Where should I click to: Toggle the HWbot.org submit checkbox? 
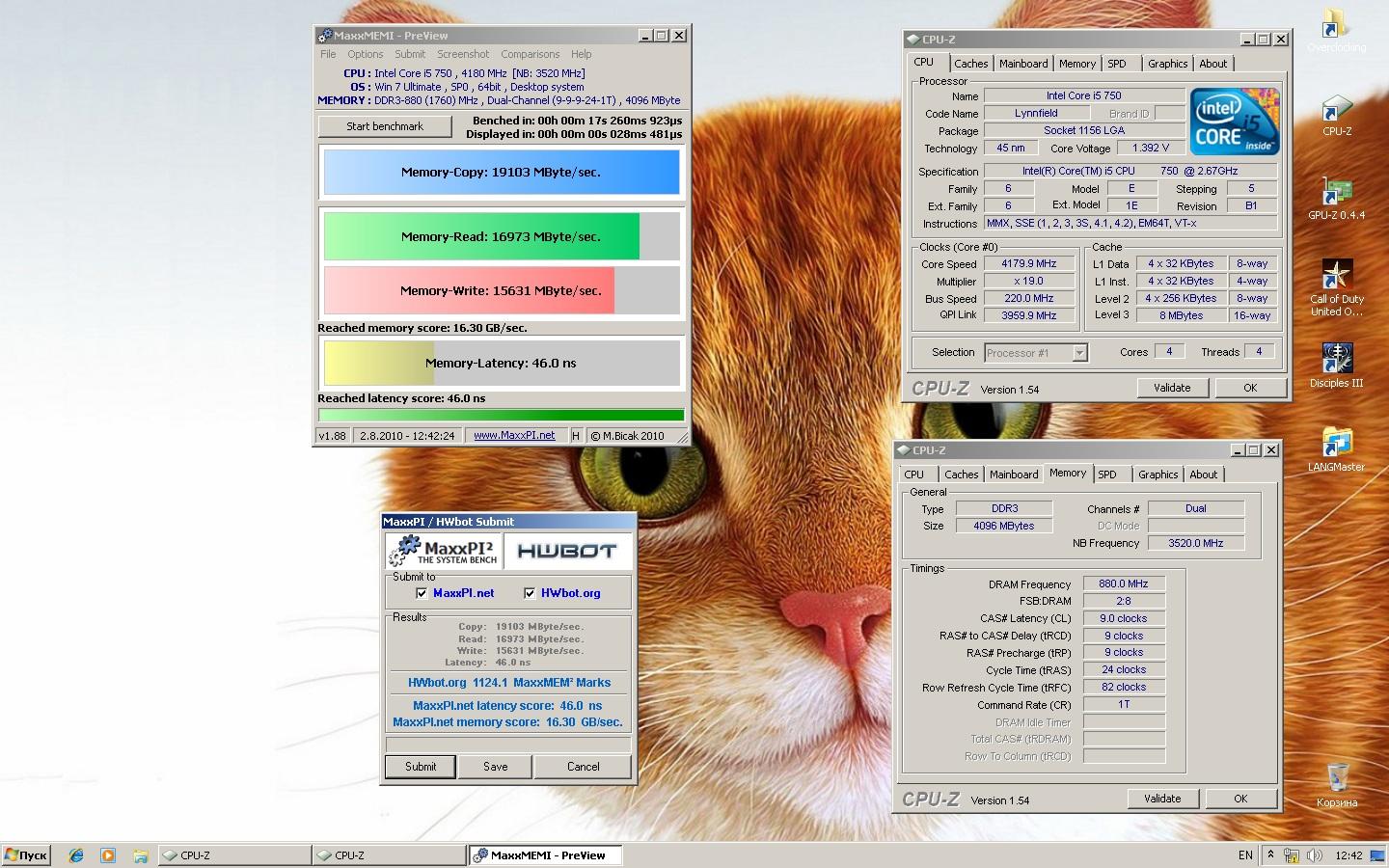click(x=530, y=593)
